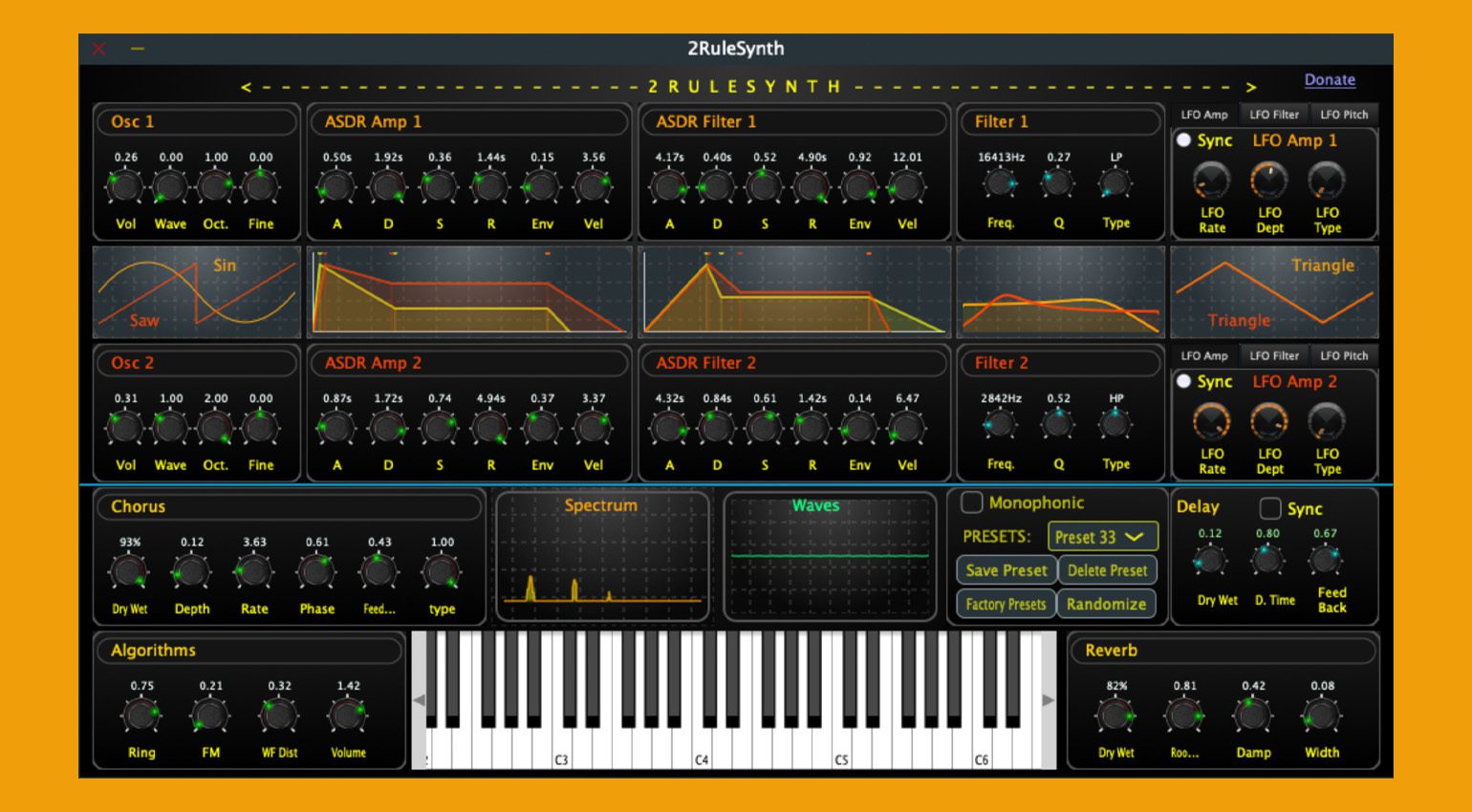Click ASDR Amp 1 attack knob

pyautogui.click(x=336, y=186)
